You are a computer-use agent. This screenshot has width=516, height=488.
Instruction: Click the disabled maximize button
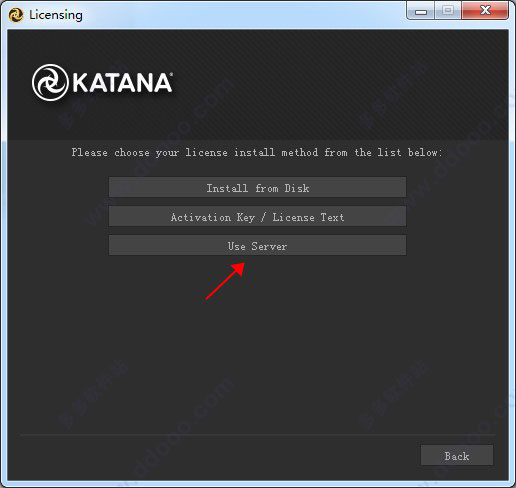click(448, 11)
